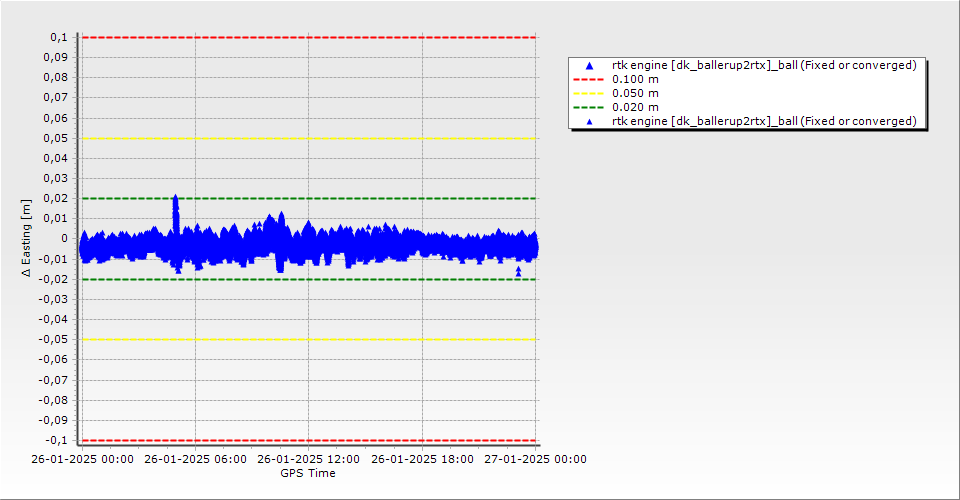Click the 0 y-axis label

point(65,239)
